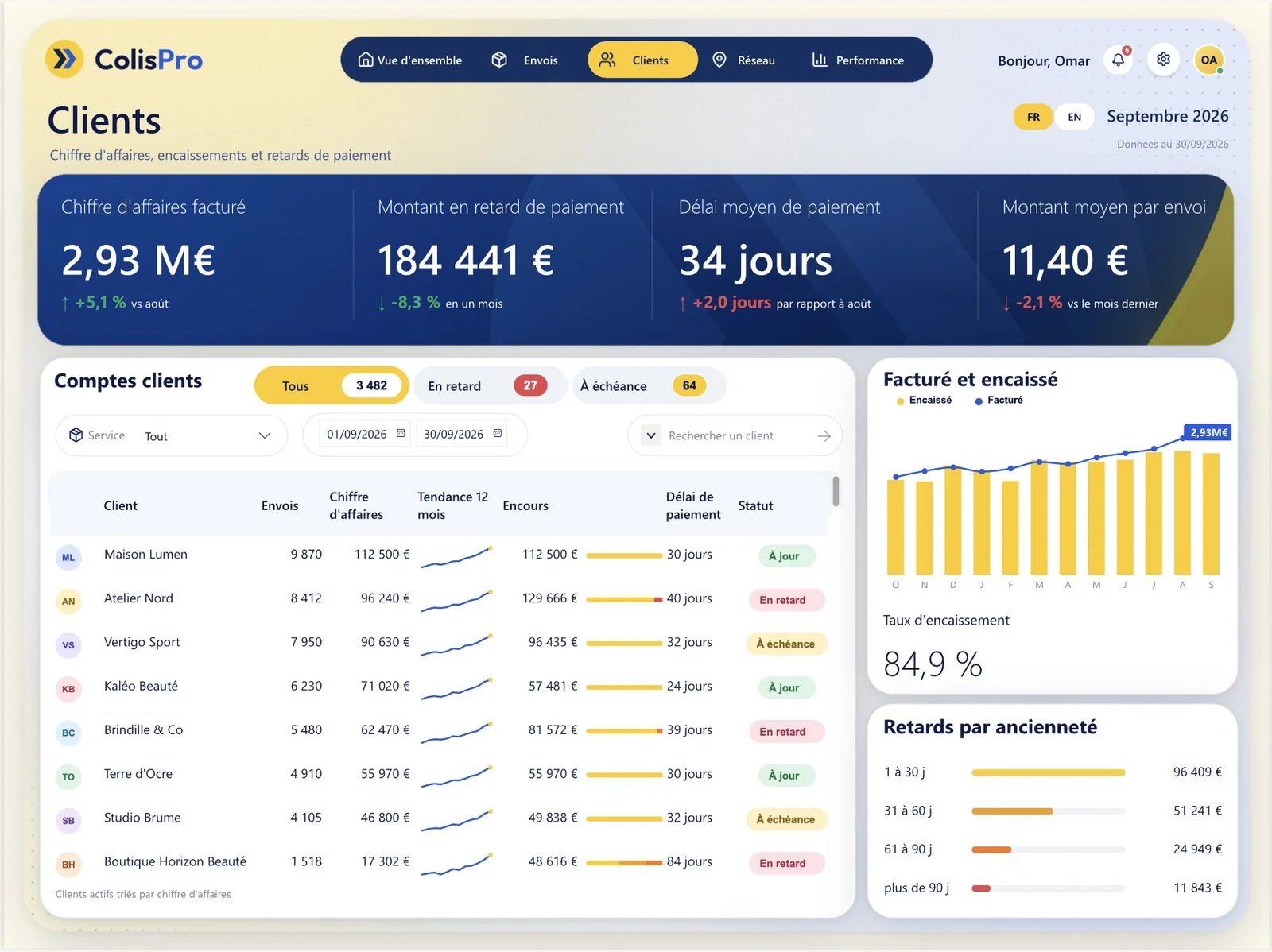Sort table by Chiffre d'affaires column
This screenshot has height=952, width=1272.
pos(356,505)
